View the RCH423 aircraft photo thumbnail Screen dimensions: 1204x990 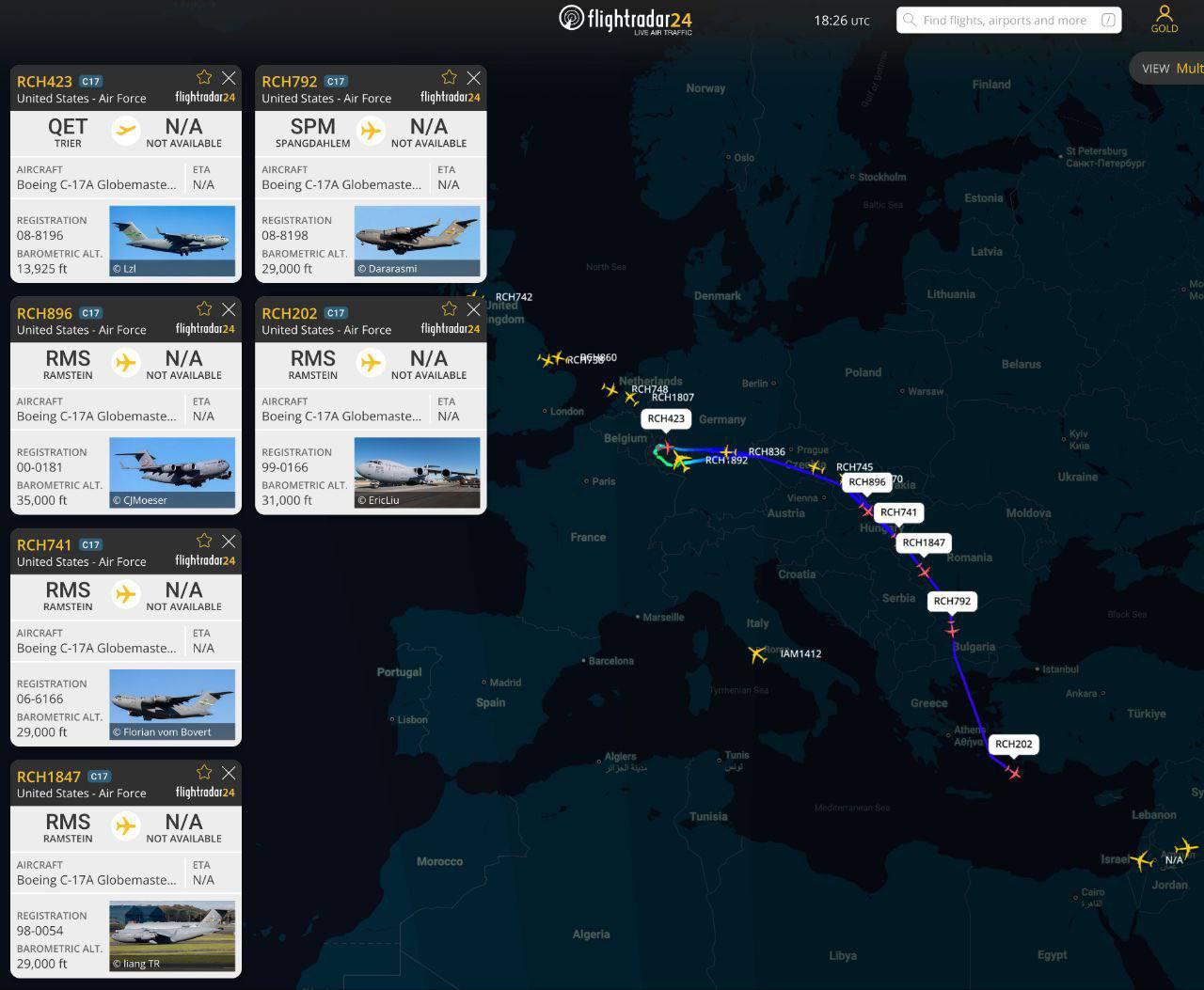pyautogui.click(x=172, y=241)
